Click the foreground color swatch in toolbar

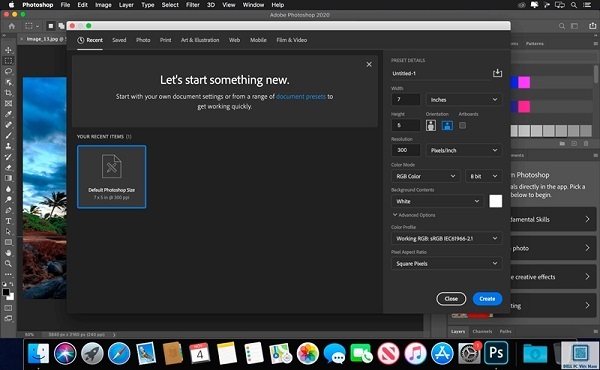[6, 292]
